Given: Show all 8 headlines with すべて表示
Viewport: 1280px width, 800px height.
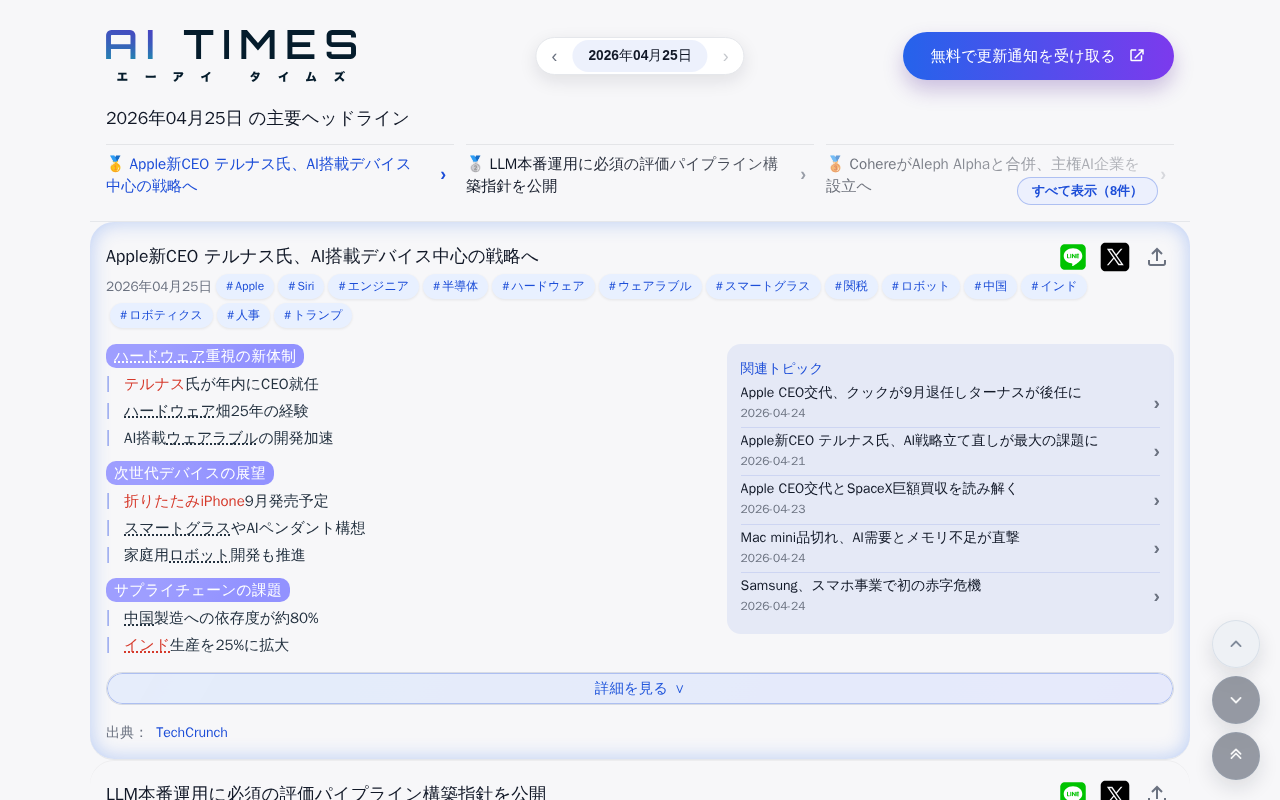Looking at the screenshot, I should coord(1087,191).
